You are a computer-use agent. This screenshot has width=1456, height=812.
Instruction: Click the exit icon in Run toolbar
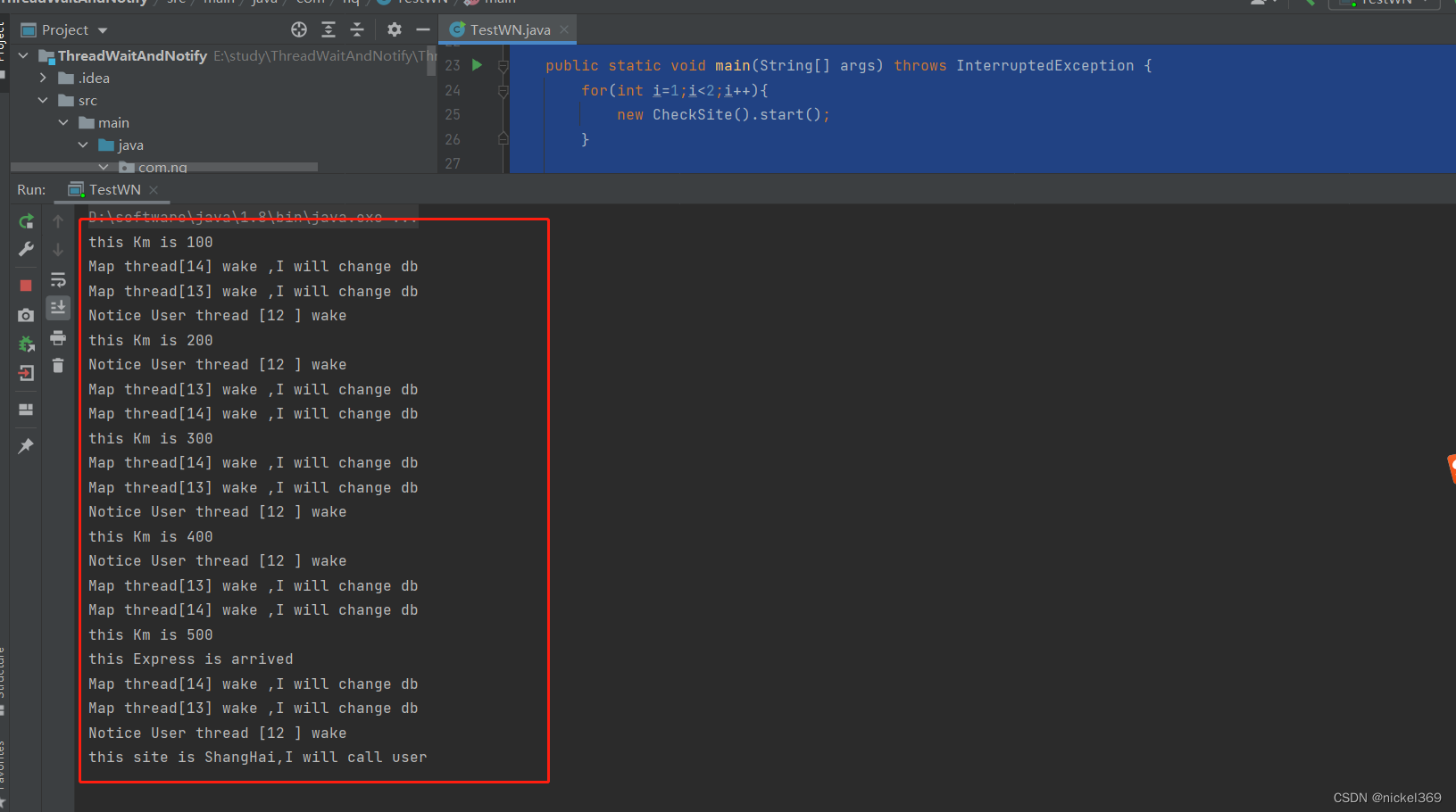26,373
